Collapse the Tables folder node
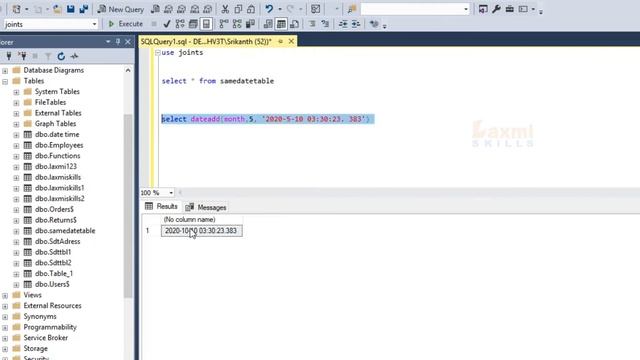640x360 pixels. tap(5, 82)
